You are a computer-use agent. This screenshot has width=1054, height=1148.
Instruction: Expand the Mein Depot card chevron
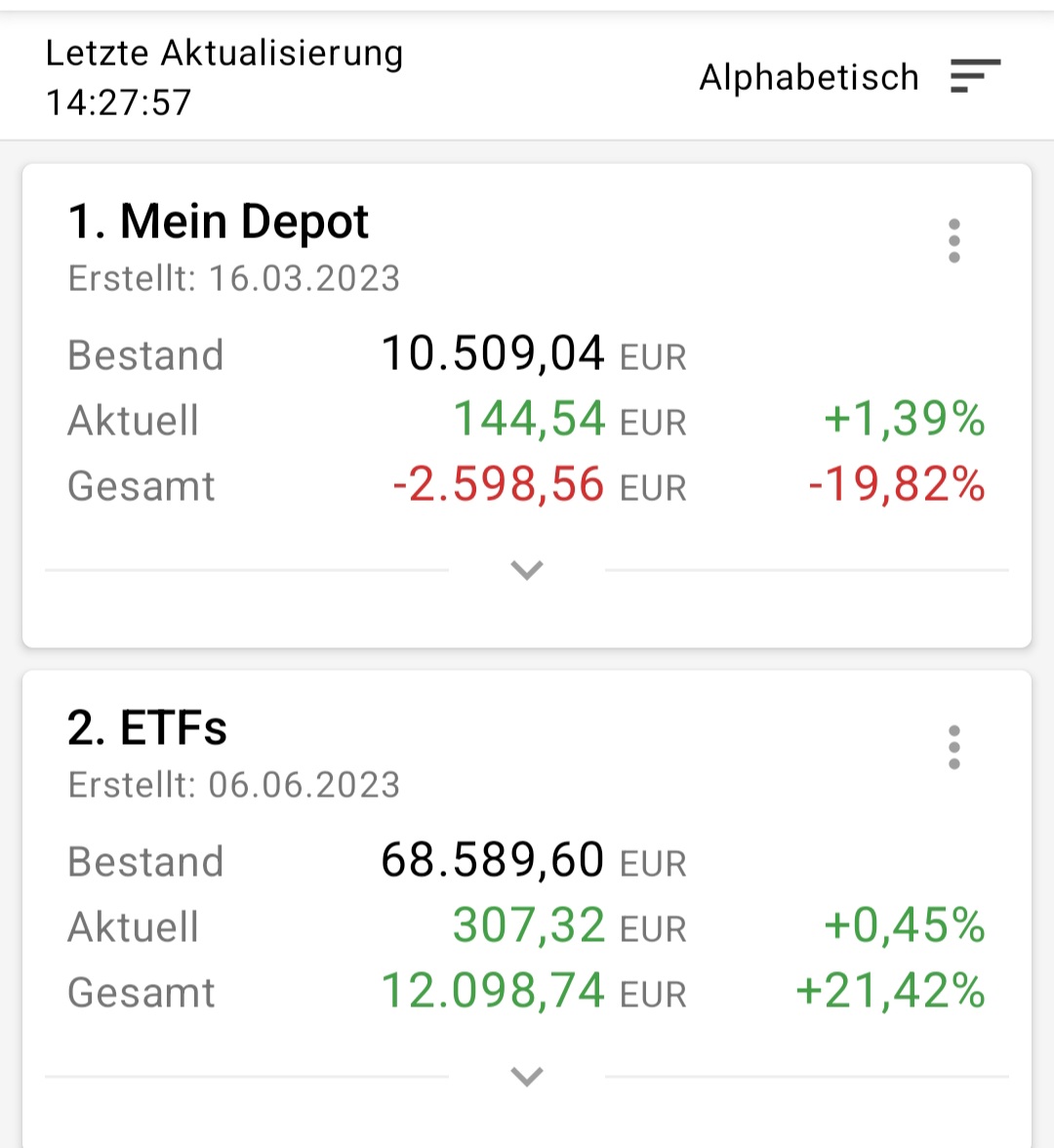(x=527, y=570)
